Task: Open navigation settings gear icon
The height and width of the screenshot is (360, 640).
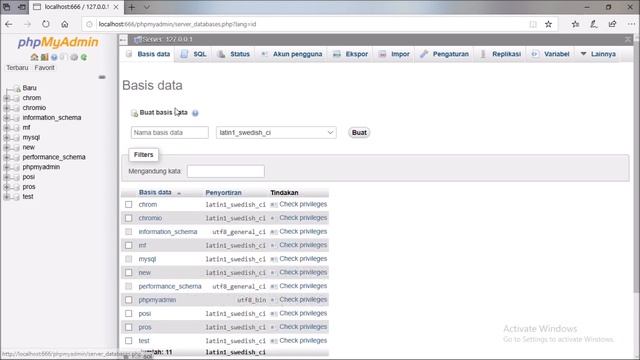Action: 74,57
